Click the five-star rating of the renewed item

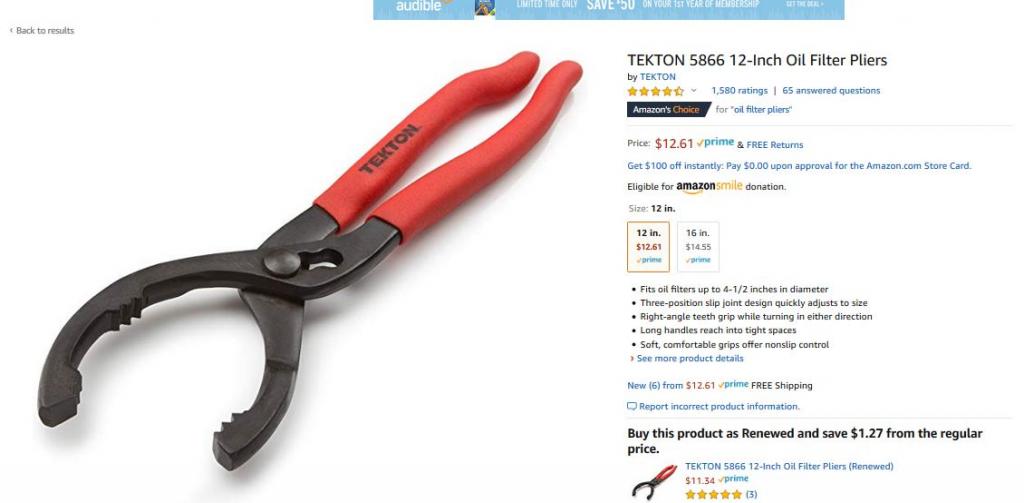(714, 495)
